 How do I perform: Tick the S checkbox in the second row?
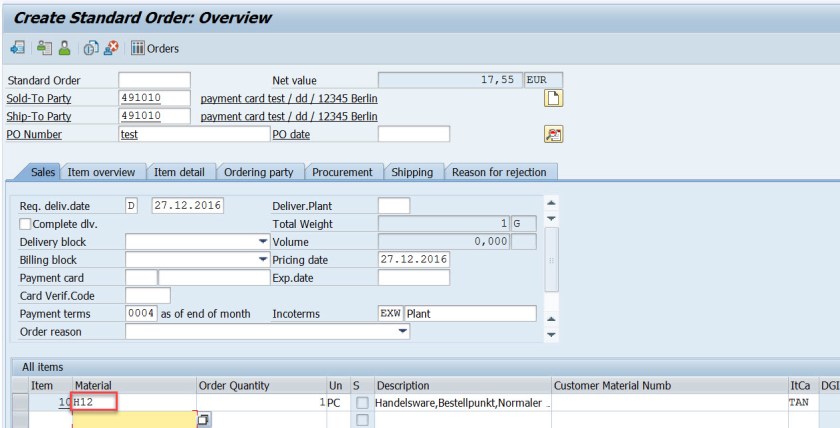pyautogui.click(x=362, y=421)
